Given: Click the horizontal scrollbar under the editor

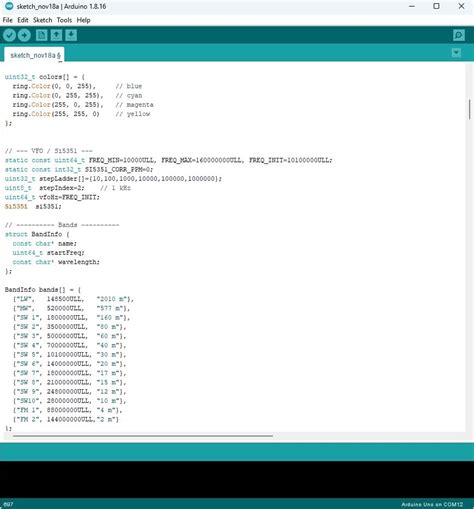Looking at the screenshot, I should [x=143, y=435].
